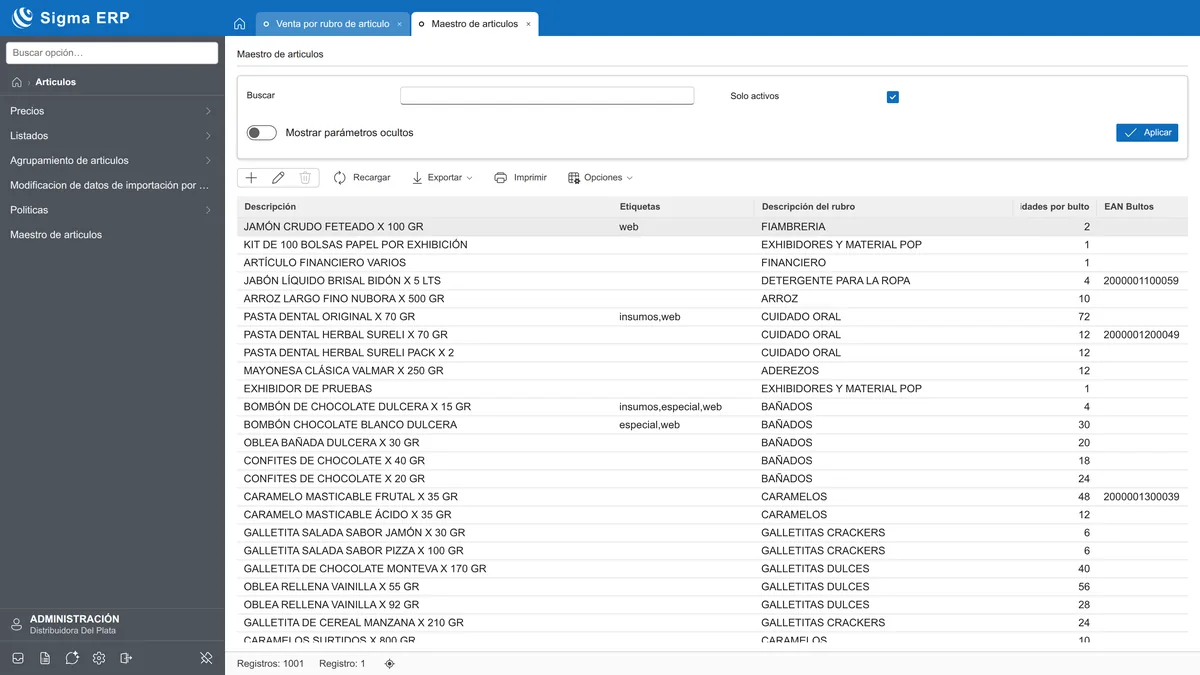Toggle the Solo activos checkbox
The image size is (1200, 675).
point(893,97)
